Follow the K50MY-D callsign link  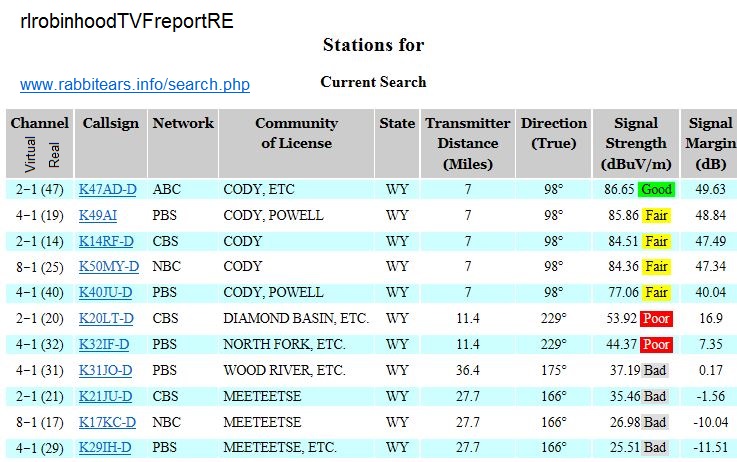[x=108, y=267]
